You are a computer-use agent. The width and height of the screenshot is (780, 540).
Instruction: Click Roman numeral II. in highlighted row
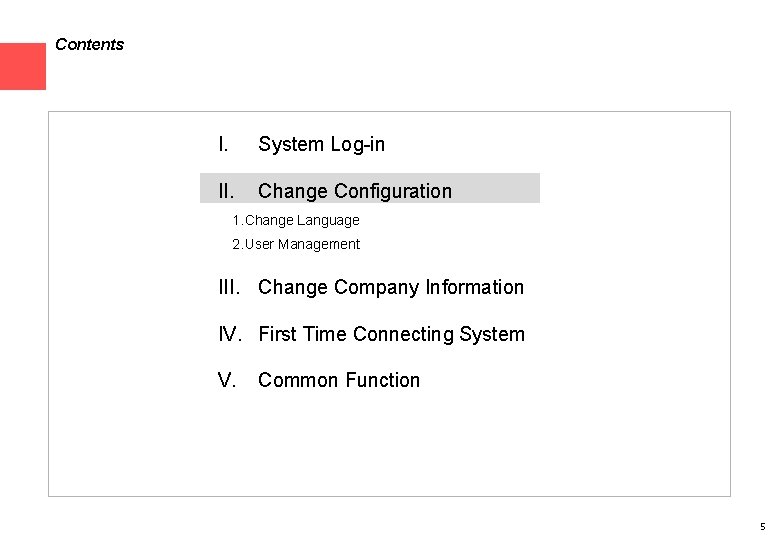226,191
